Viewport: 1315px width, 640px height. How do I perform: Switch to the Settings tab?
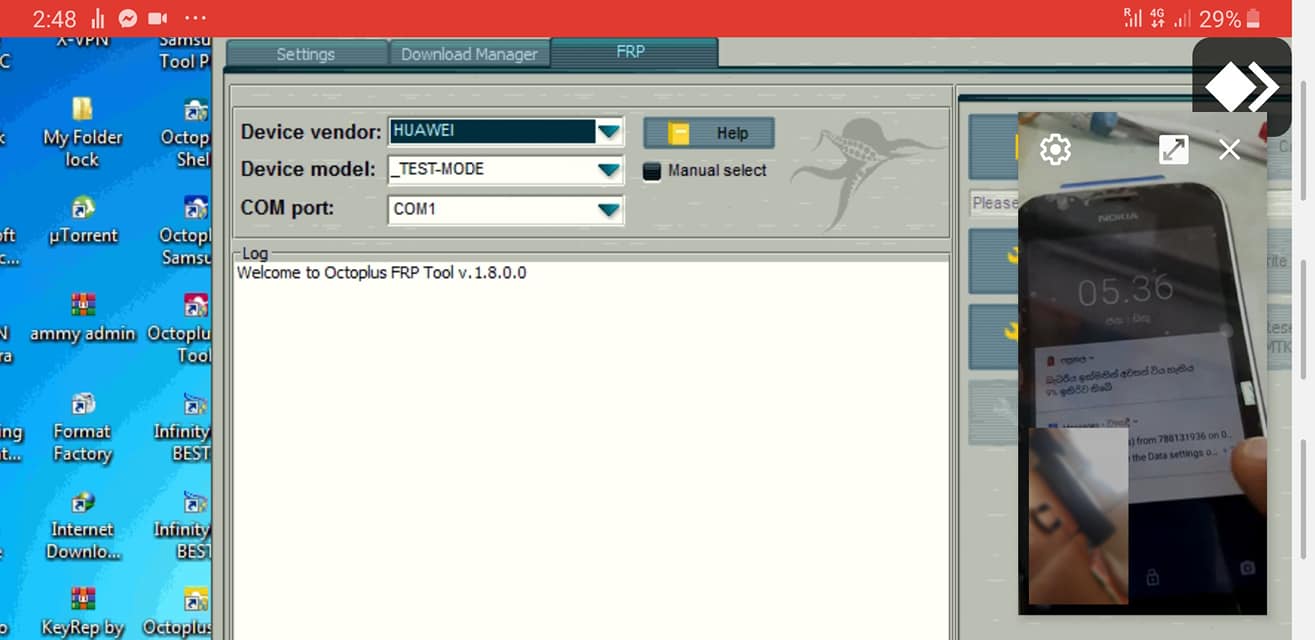[x=306, y=54]
